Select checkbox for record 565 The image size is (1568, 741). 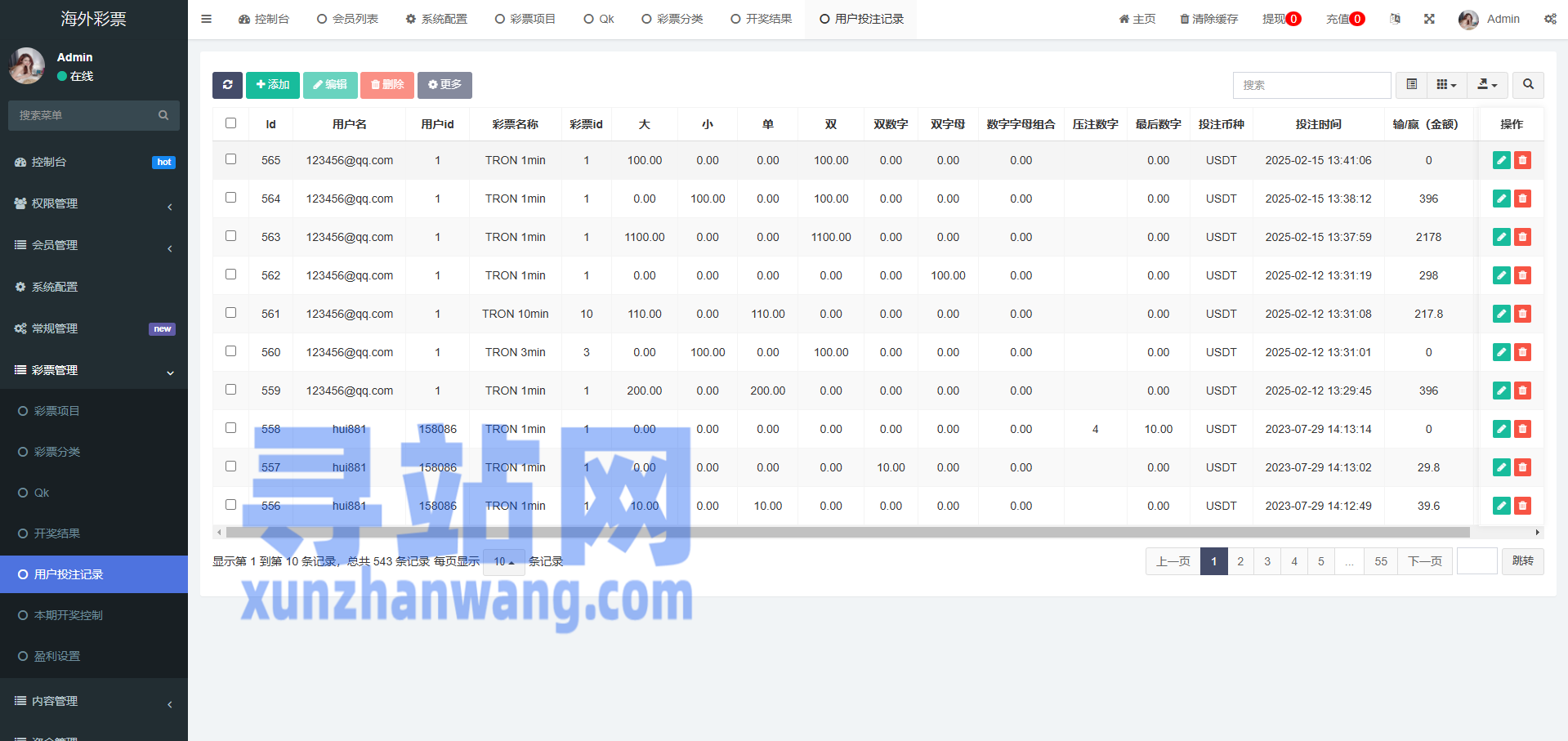coord(230,159)
